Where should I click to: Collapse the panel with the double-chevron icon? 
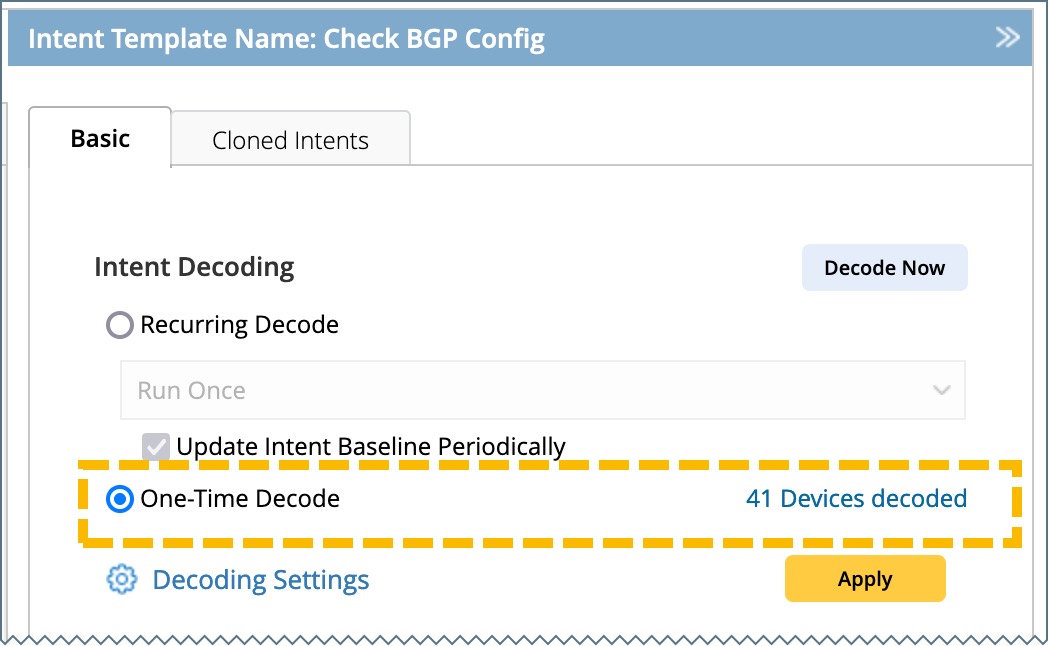1007,38
